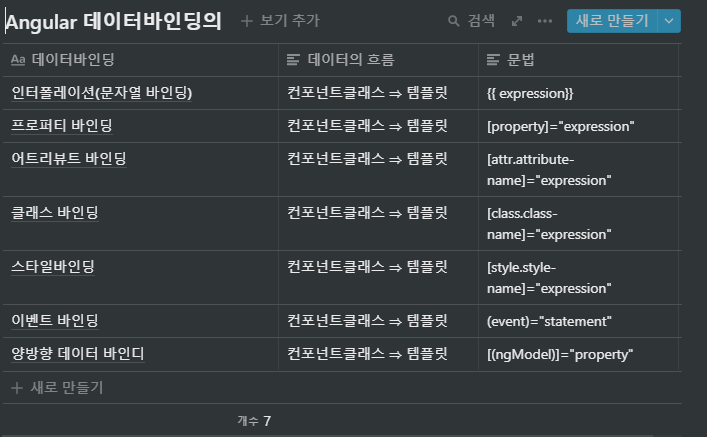Open the 어트리뷰트 바인딩 page

pos(69,159)
